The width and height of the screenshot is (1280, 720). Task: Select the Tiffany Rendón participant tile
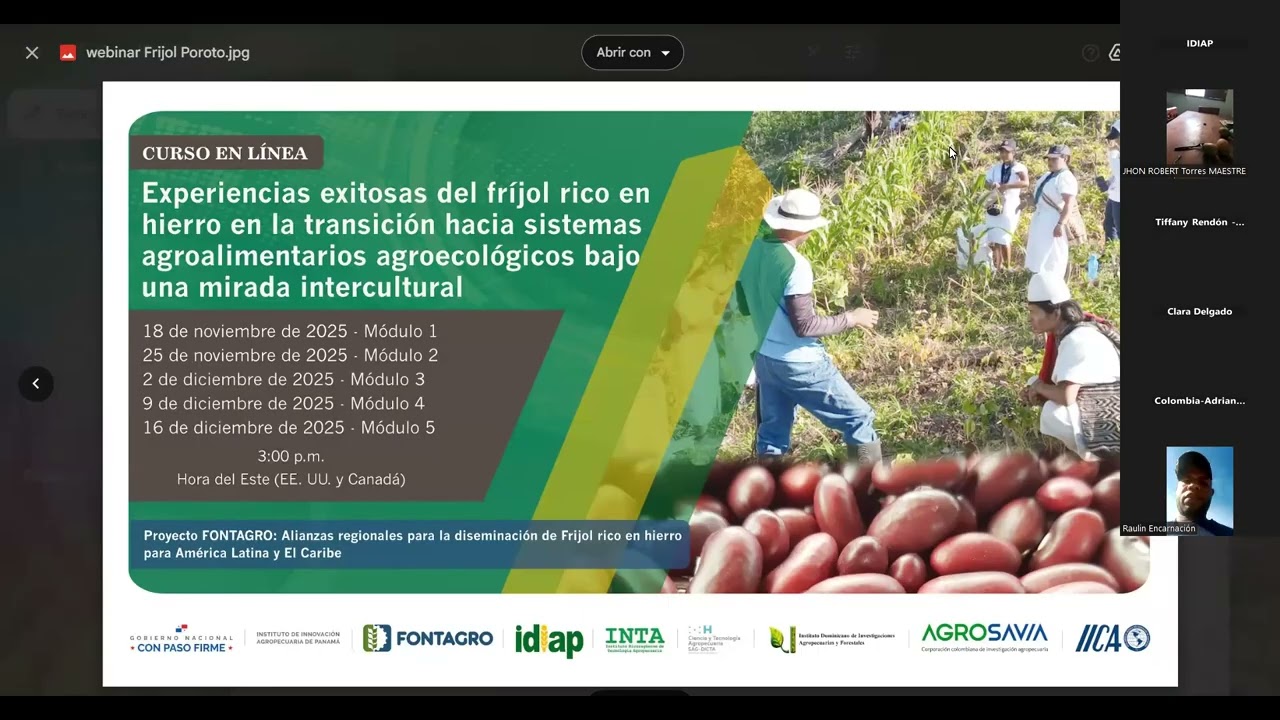pyautogui.click(x=1199, y=222)
